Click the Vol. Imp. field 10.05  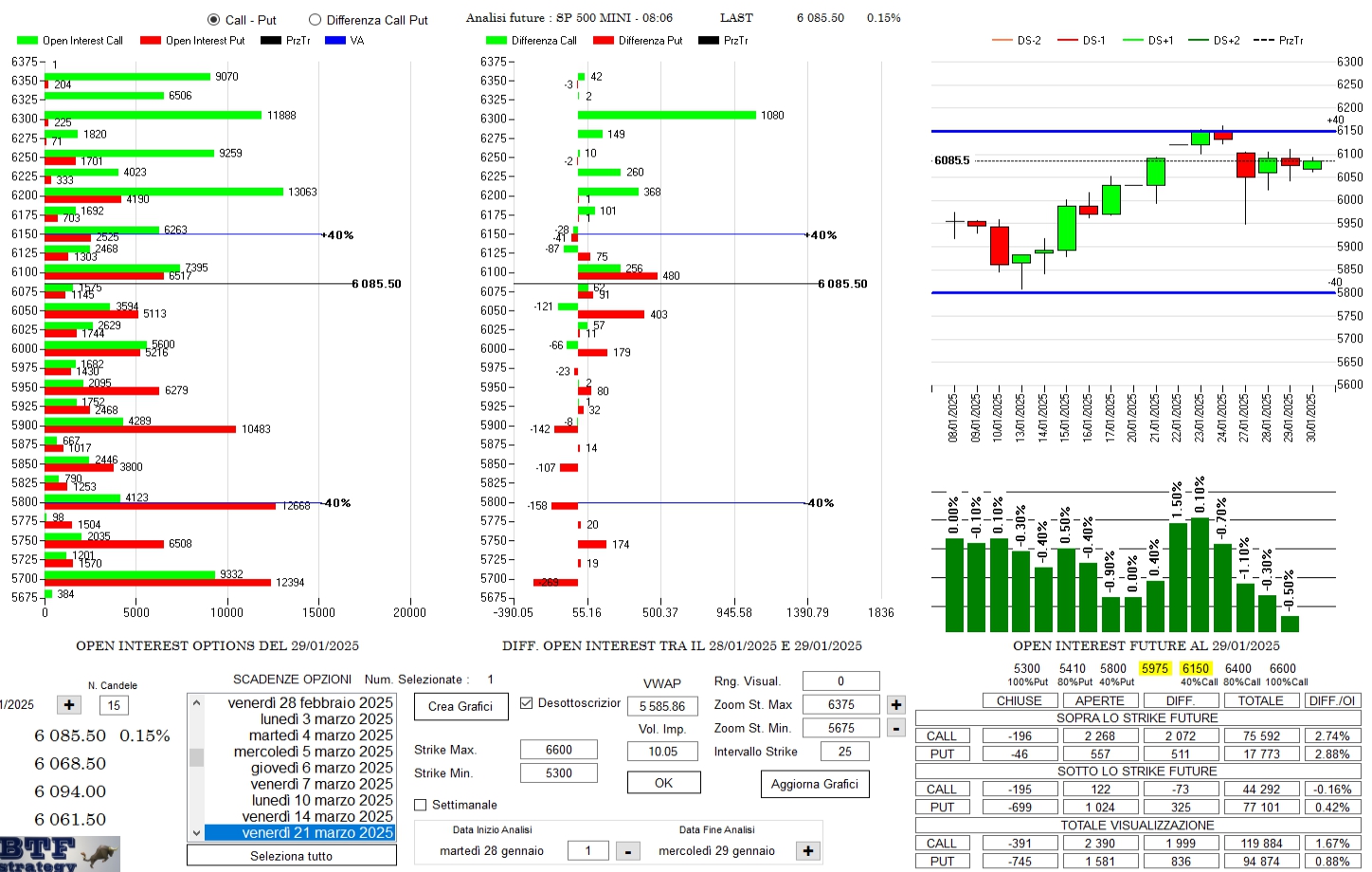pyautogui.click(x=662, y=752)
